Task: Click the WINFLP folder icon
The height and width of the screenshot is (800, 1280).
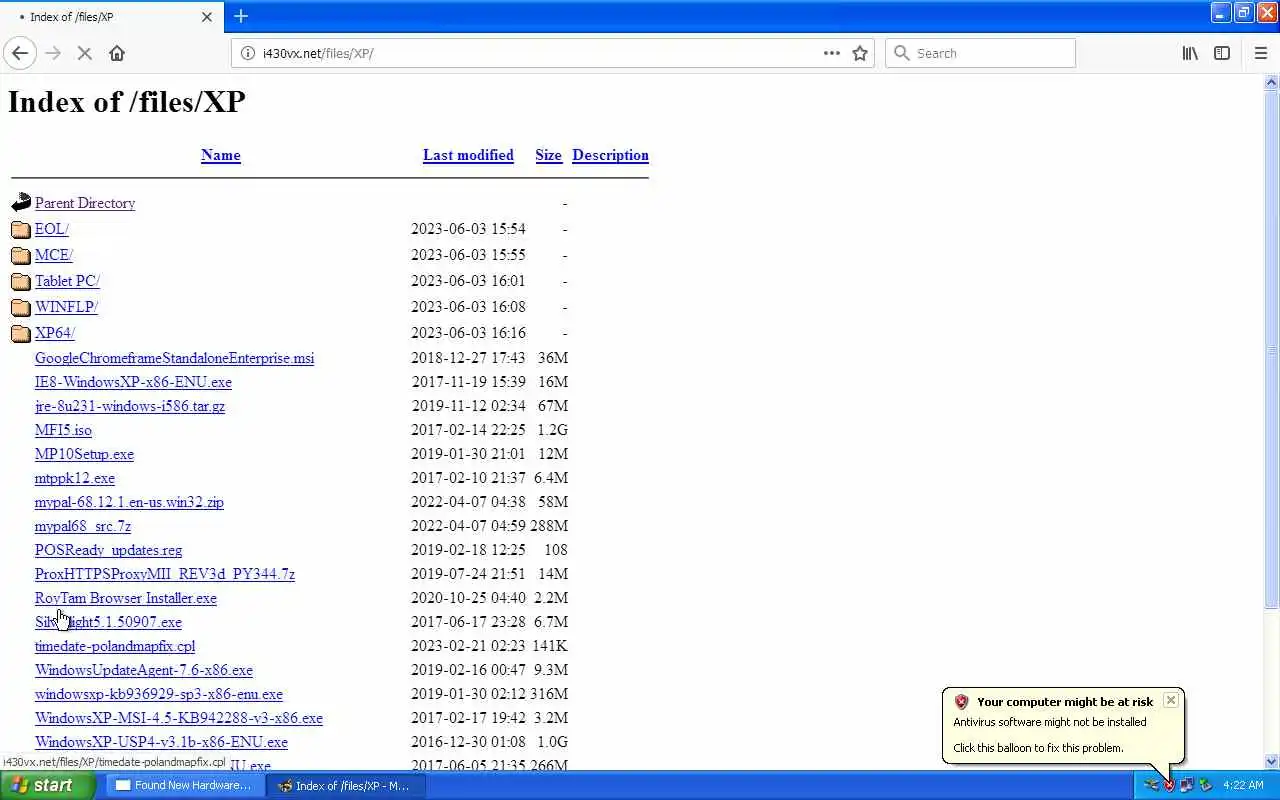Action: [x=21, y=307]
